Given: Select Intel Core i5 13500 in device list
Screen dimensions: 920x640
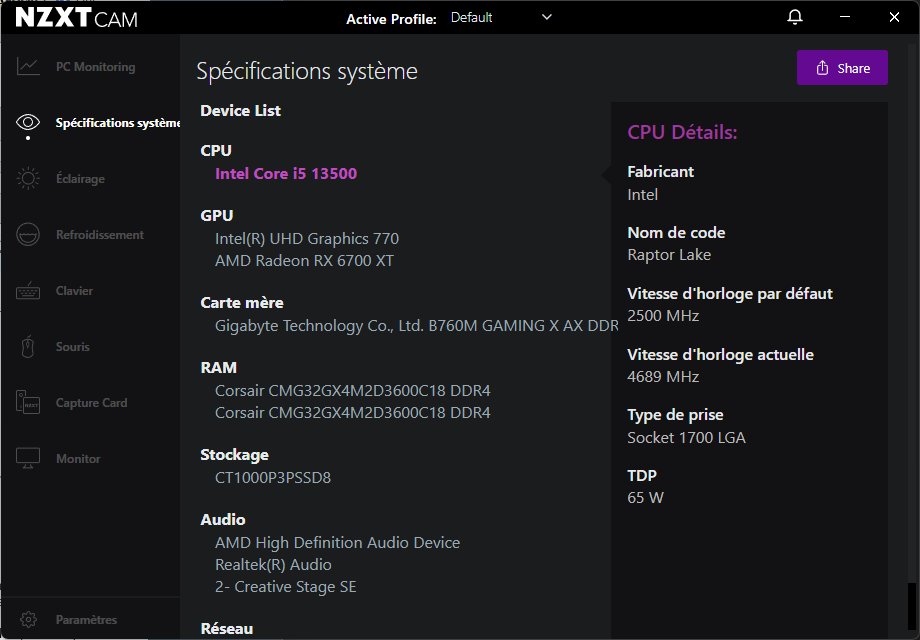Looking at the screenshot, I should coord(286,174).
